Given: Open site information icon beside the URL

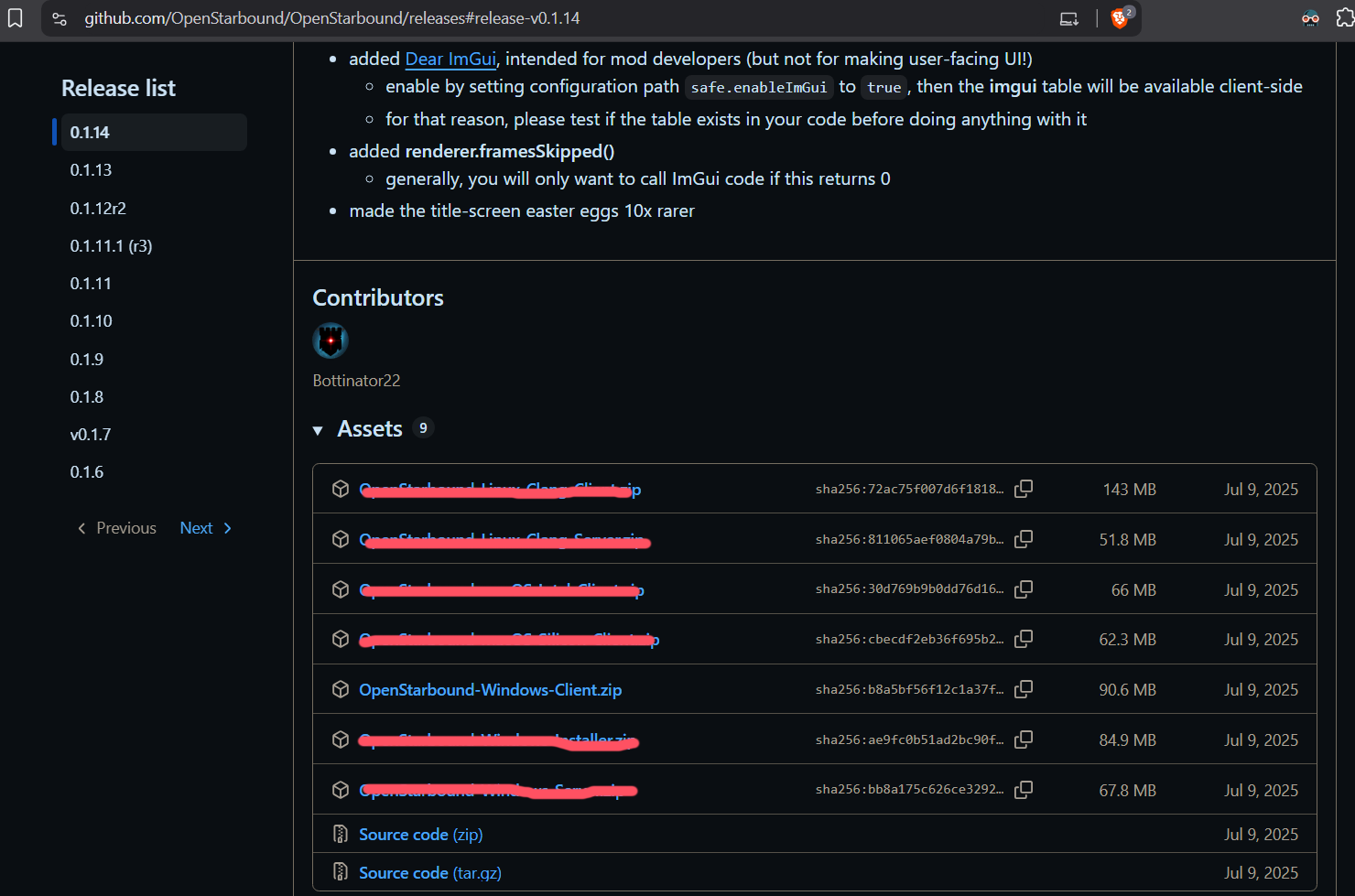Looking at the screenshot, I should click(x=60, y=18).
